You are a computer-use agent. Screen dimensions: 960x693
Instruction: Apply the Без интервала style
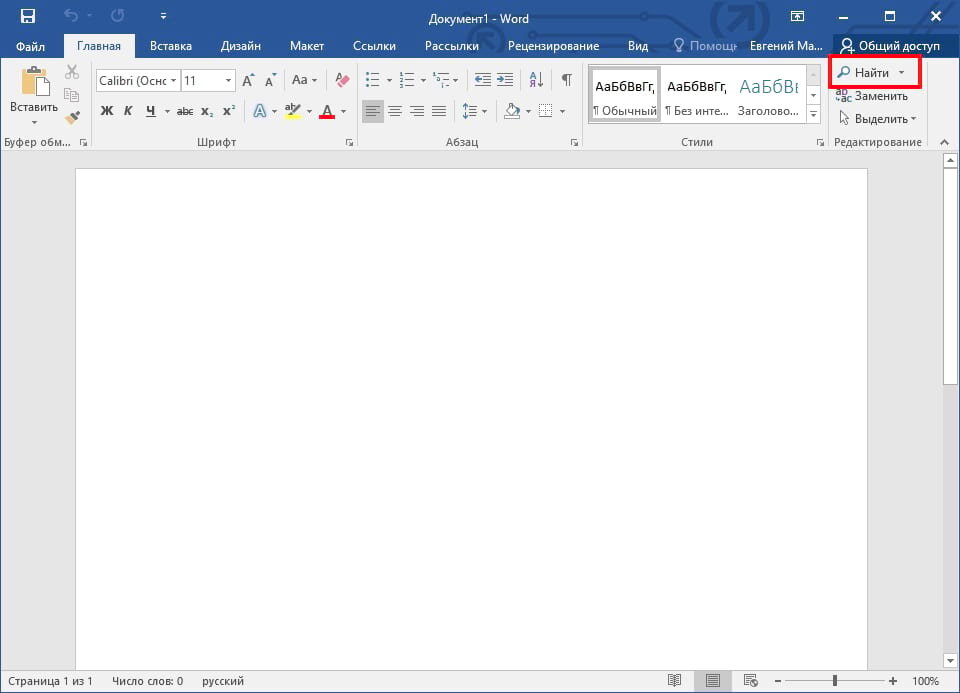tap(697, 95)
